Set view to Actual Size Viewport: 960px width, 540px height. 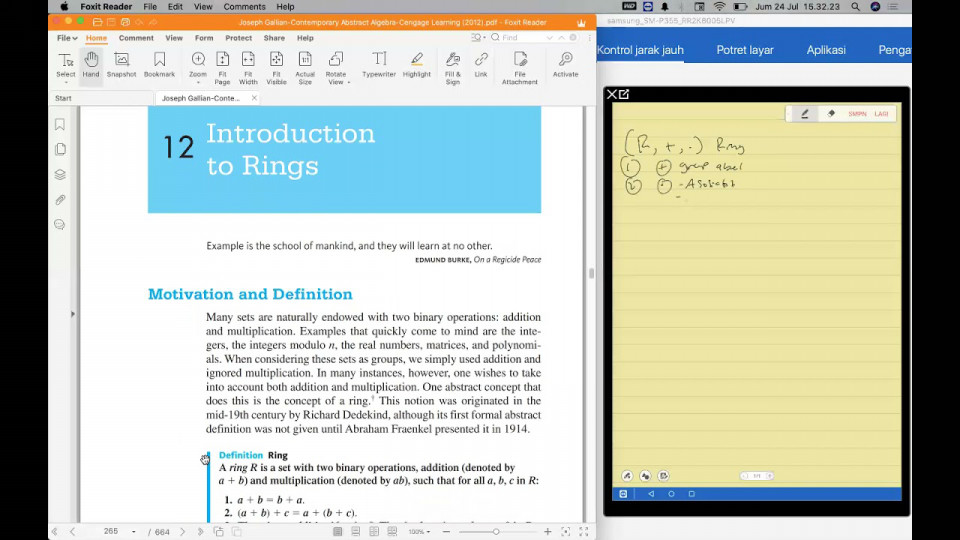pyautogui.click(x=305, y=68)
